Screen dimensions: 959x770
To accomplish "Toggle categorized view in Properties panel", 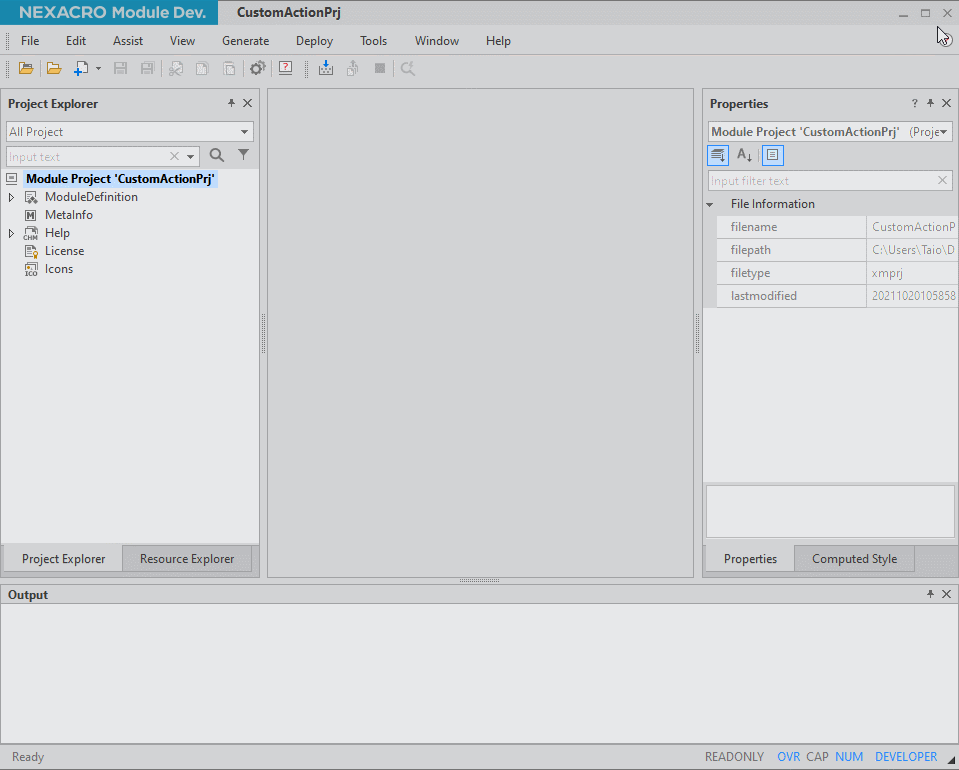I will pos(718,155).
